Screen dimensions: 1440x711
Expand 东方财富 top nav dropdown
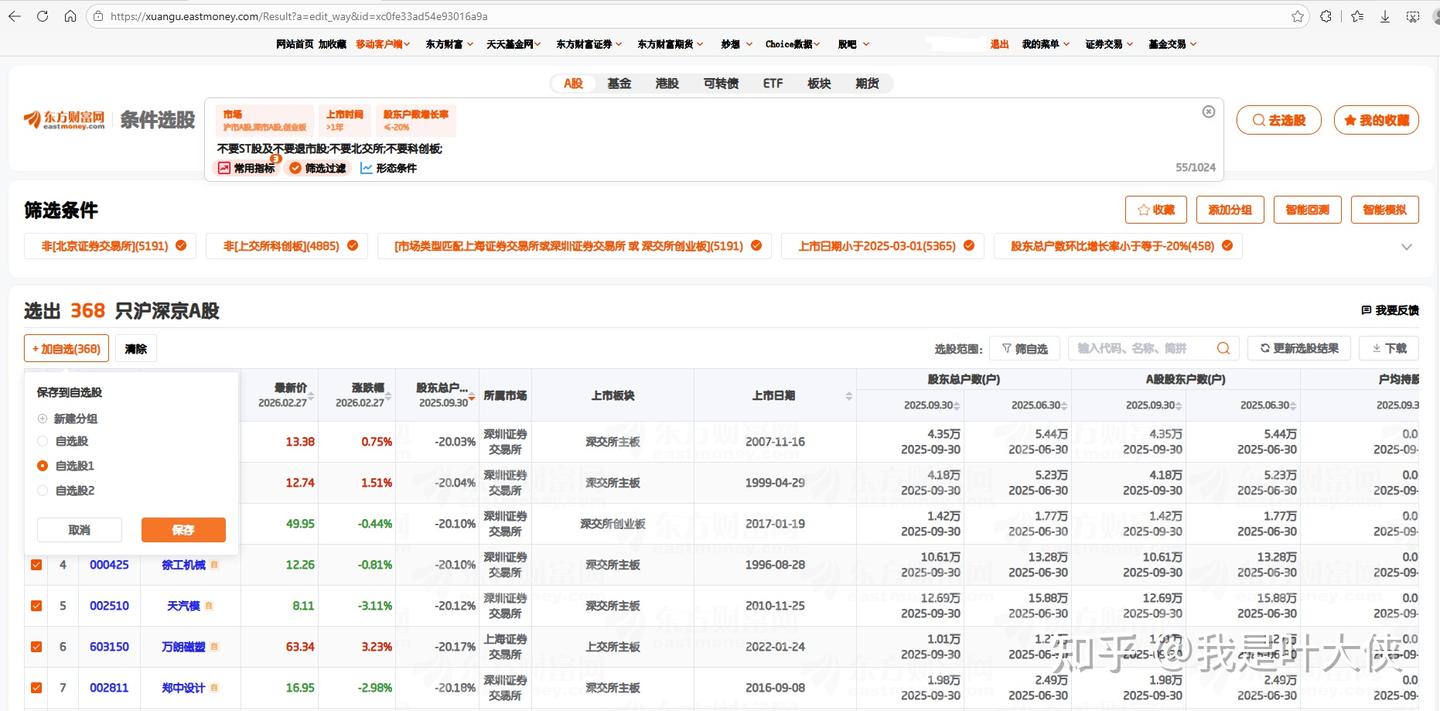[x=451, y=44]
